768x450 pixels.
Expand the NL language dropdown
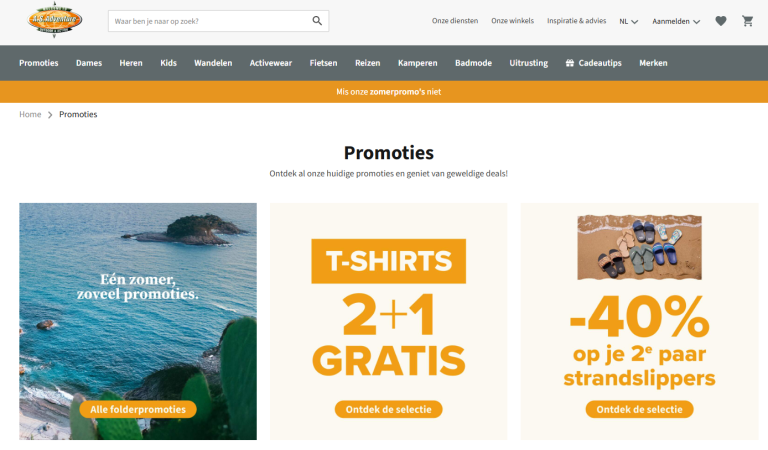(628, 22)
